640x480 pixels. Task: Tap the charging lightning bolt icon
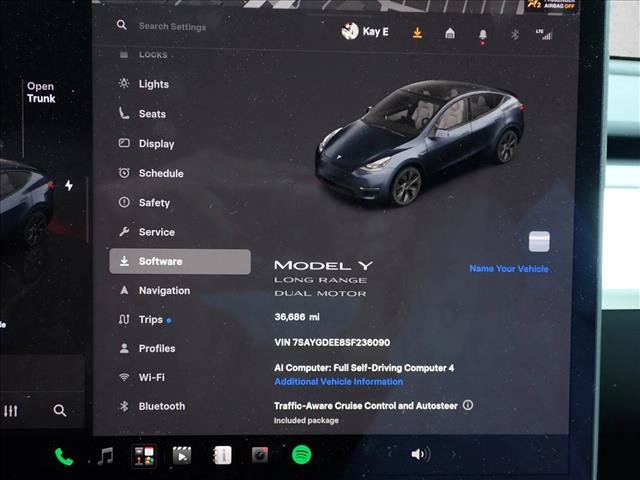click(x=69, y=185)
